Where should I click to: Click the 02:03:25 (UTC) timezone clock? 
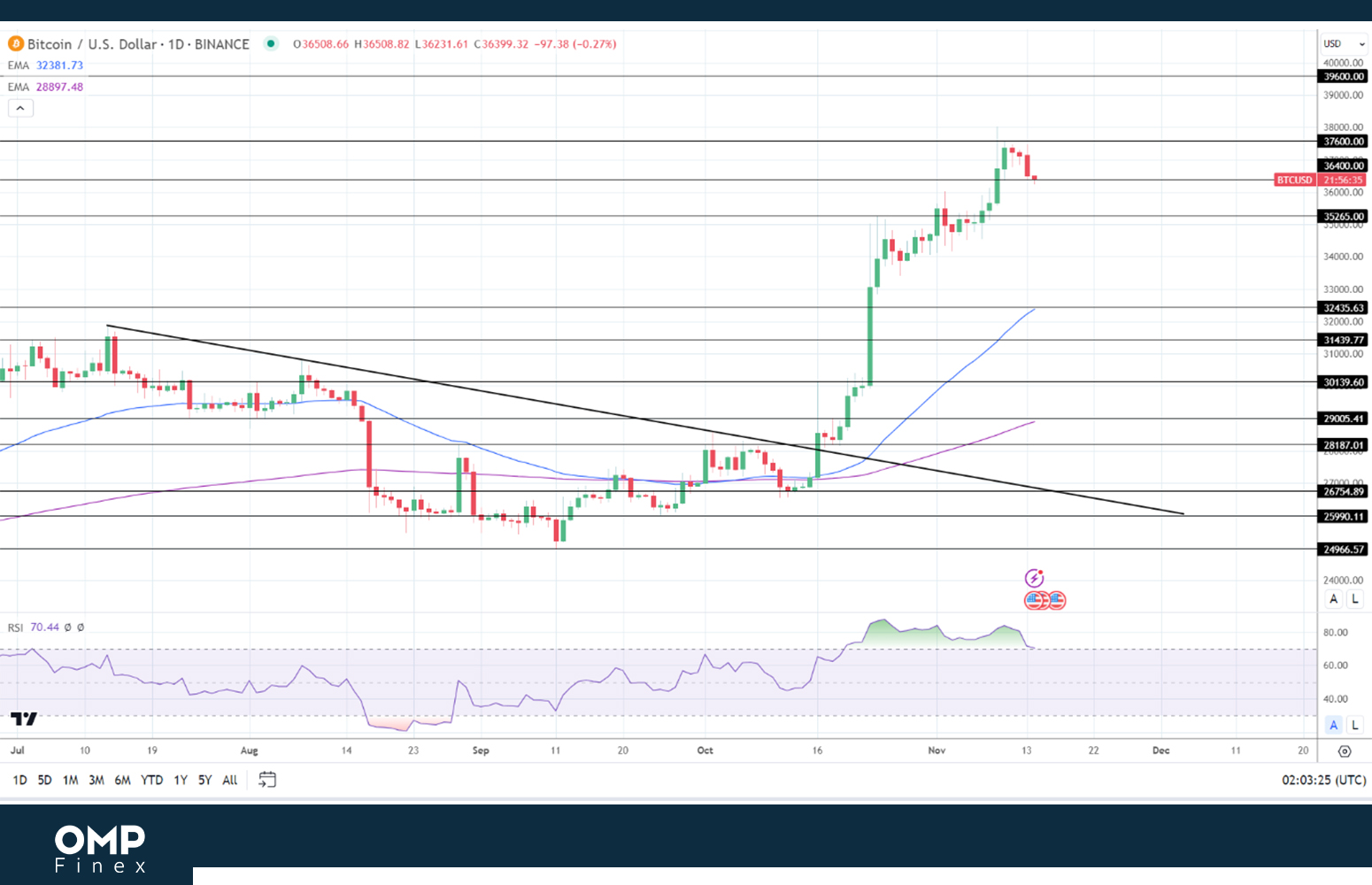[x=1323, y=780]
